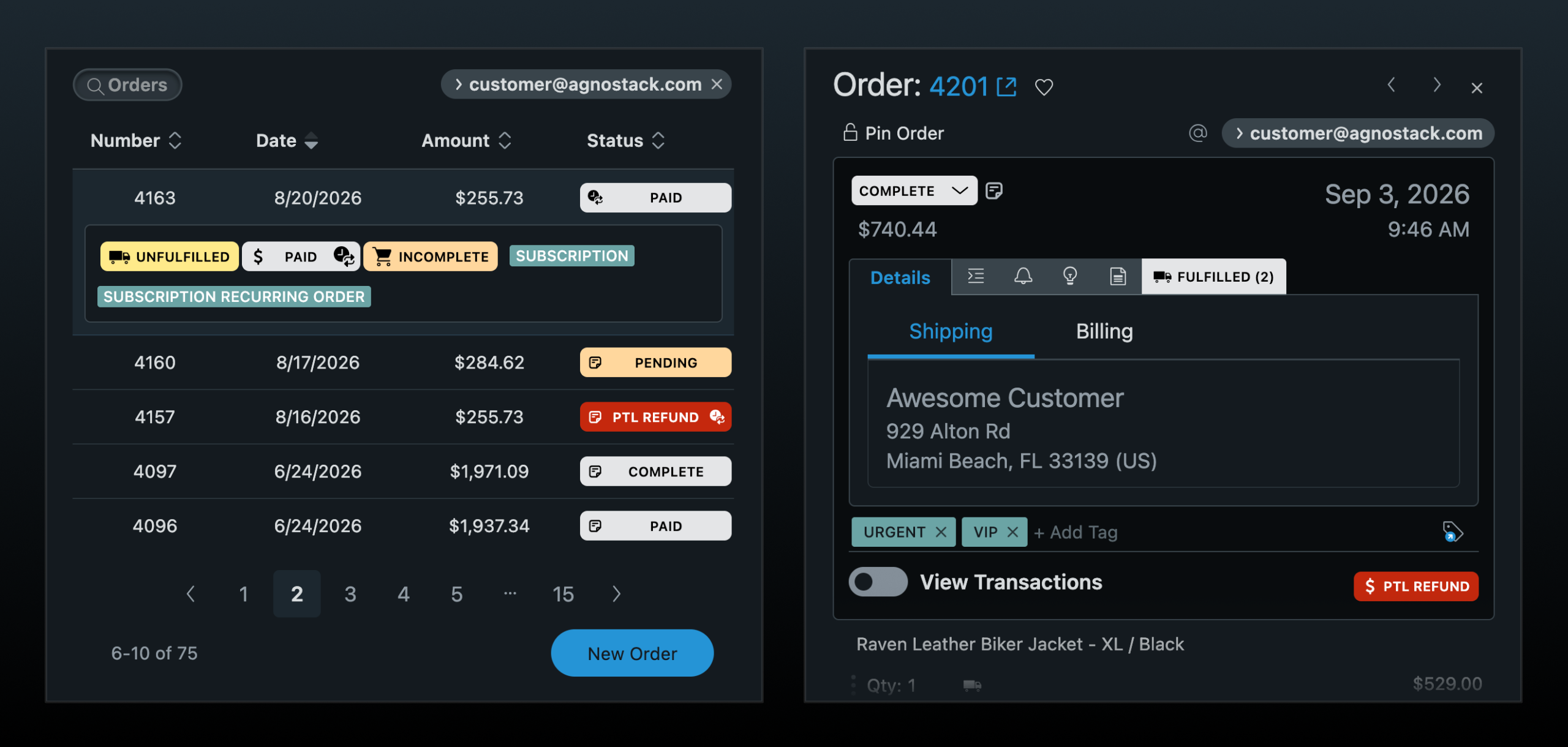The width and height of the screenshot is (1568, 747).
Task: Click the PENDING status of order 4160
Action: (655, 362)
